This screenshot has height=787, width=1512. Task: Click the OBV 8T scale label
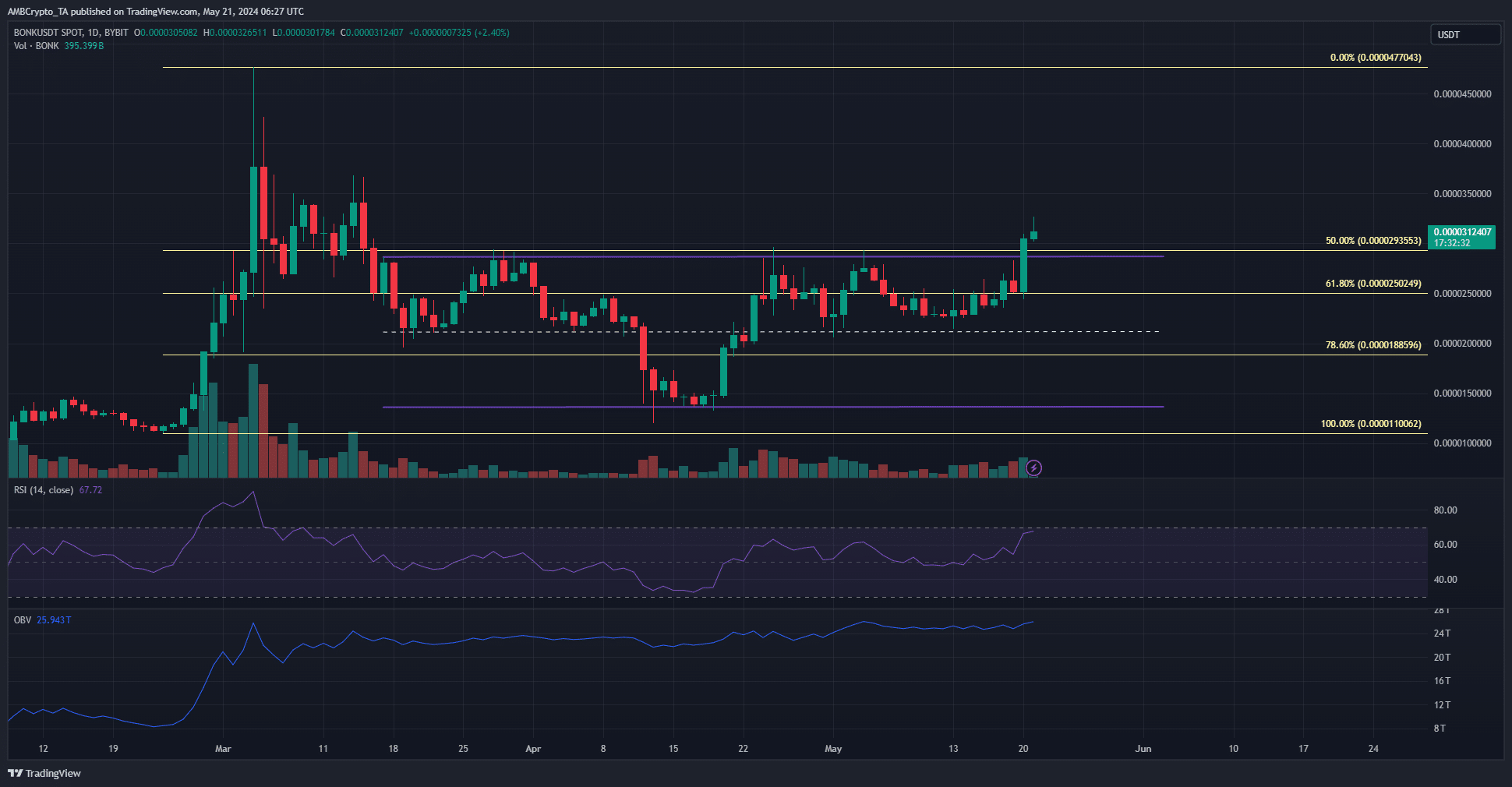click(x=1440, y=729)
